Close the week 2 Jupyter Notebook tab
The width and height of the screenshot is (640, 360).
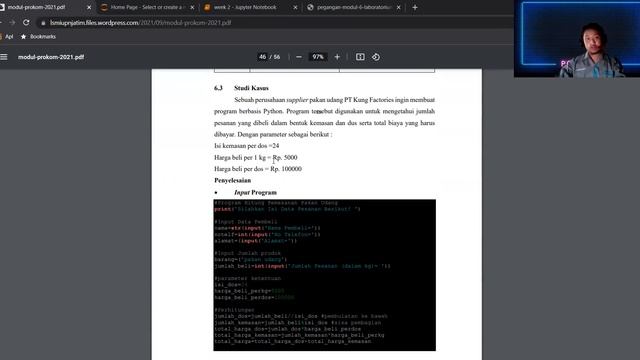click(295, 7)
